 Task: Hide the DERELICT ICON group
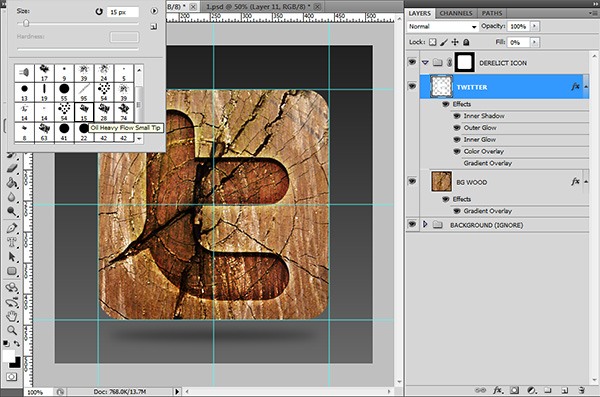pos(412,62)
